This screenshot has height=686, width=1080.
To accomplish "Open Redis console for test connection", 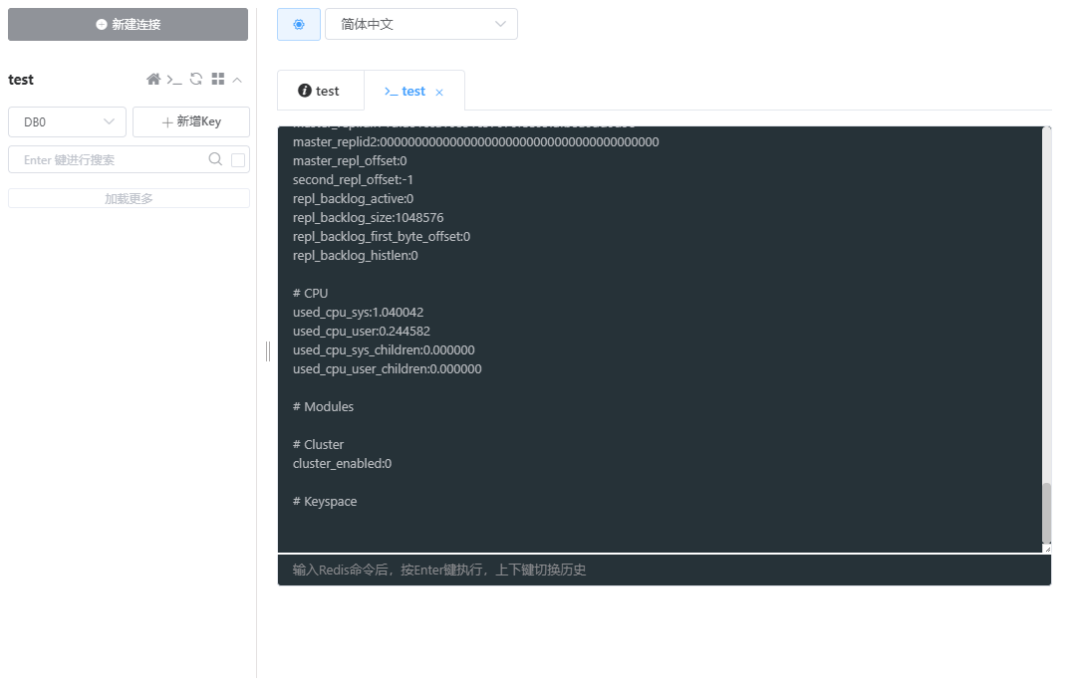I will click(174, 80).
